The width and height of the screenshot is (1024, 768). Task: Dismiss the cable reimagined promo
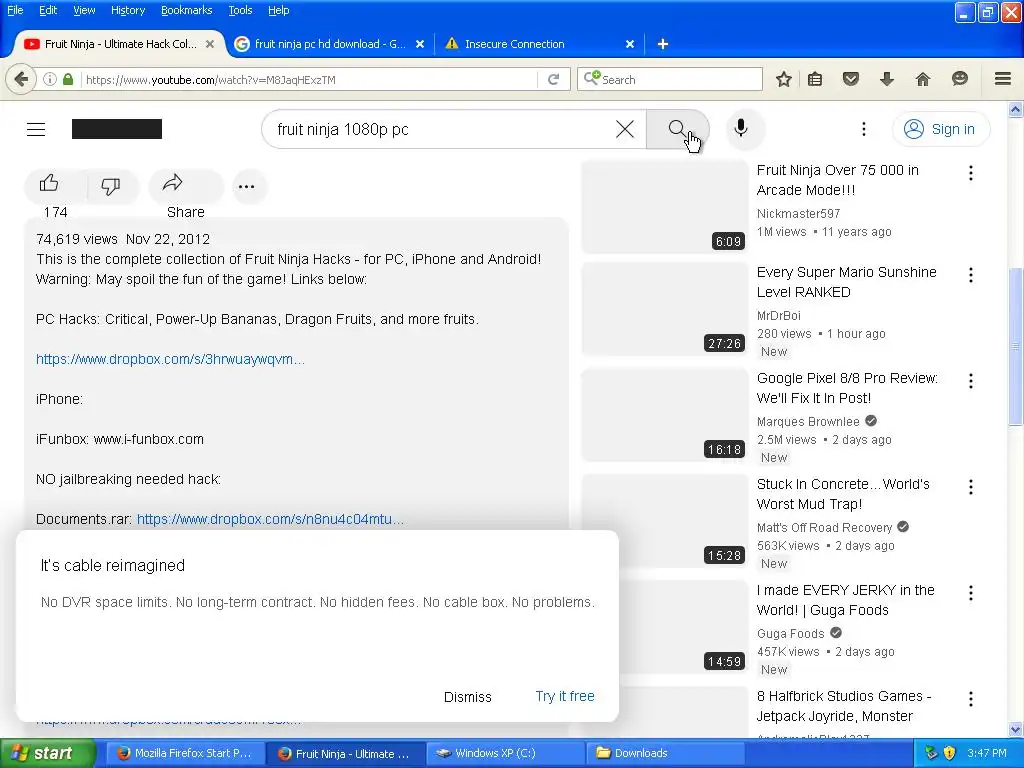(x=468, y=697)
